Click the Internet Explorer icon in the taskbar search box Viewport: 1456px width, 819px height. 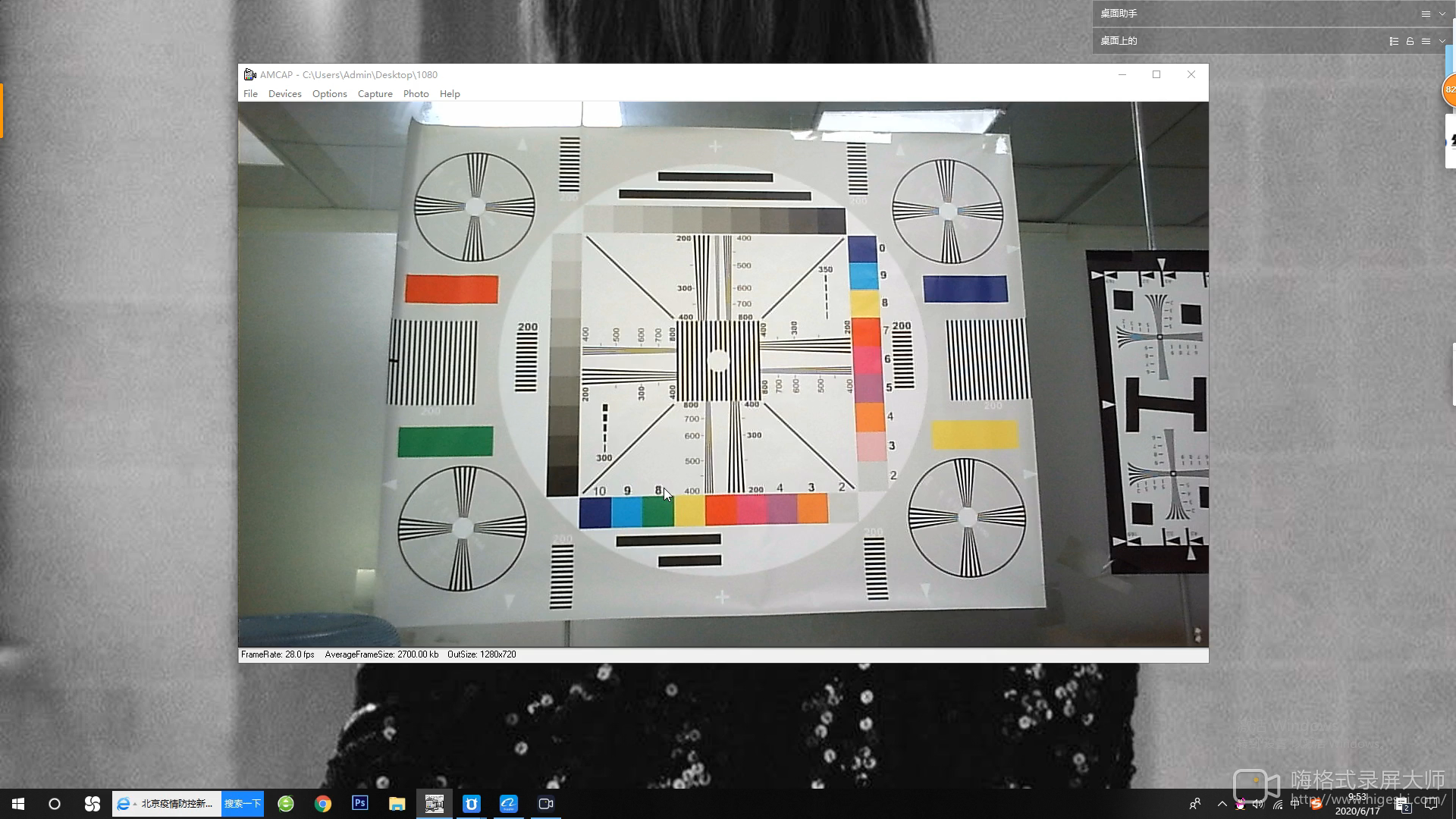point(124,804)
